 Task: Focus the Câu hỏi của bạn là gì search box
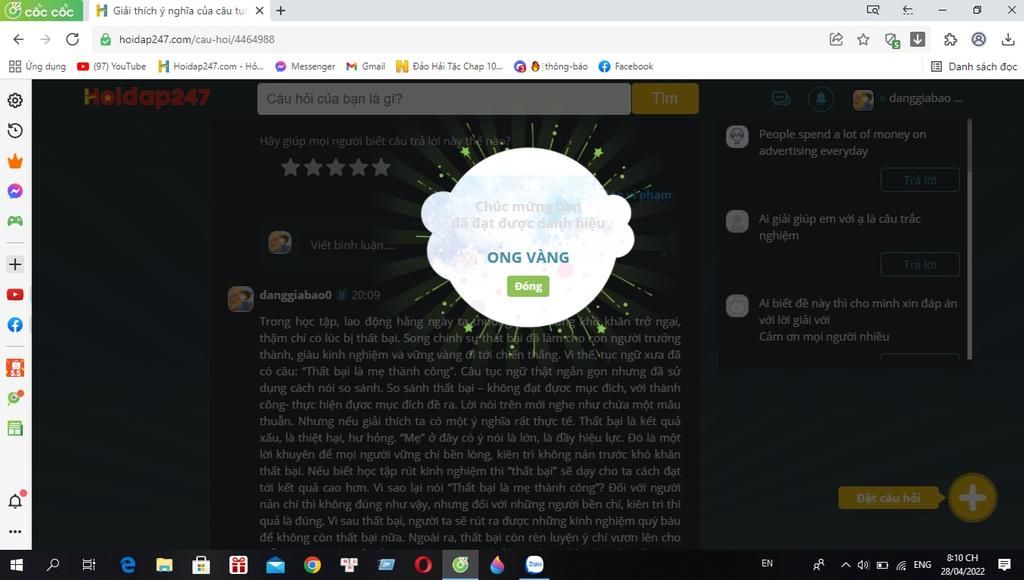pyautogui.click(x=444, y=99)
